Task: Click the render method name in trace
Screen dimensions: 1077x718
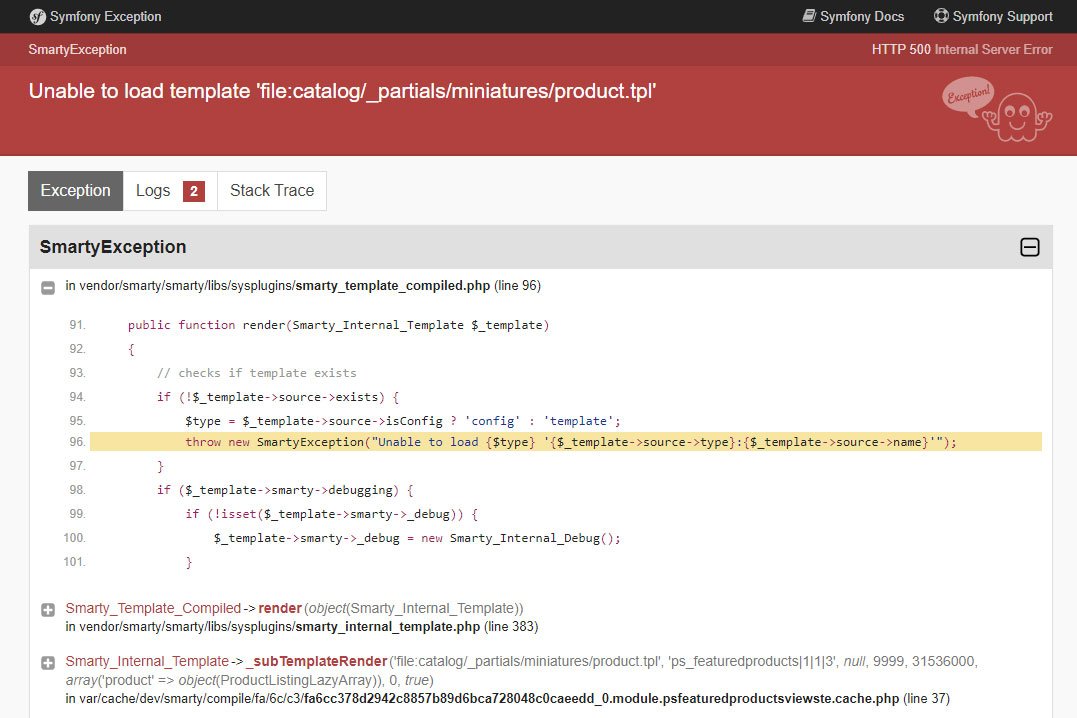Action: (x=280, y=609)
